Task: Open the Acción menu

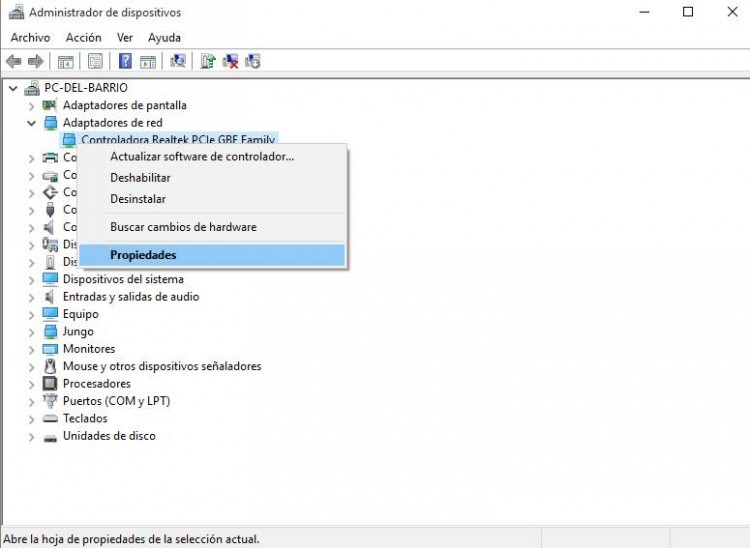Action: click(83, 37)
